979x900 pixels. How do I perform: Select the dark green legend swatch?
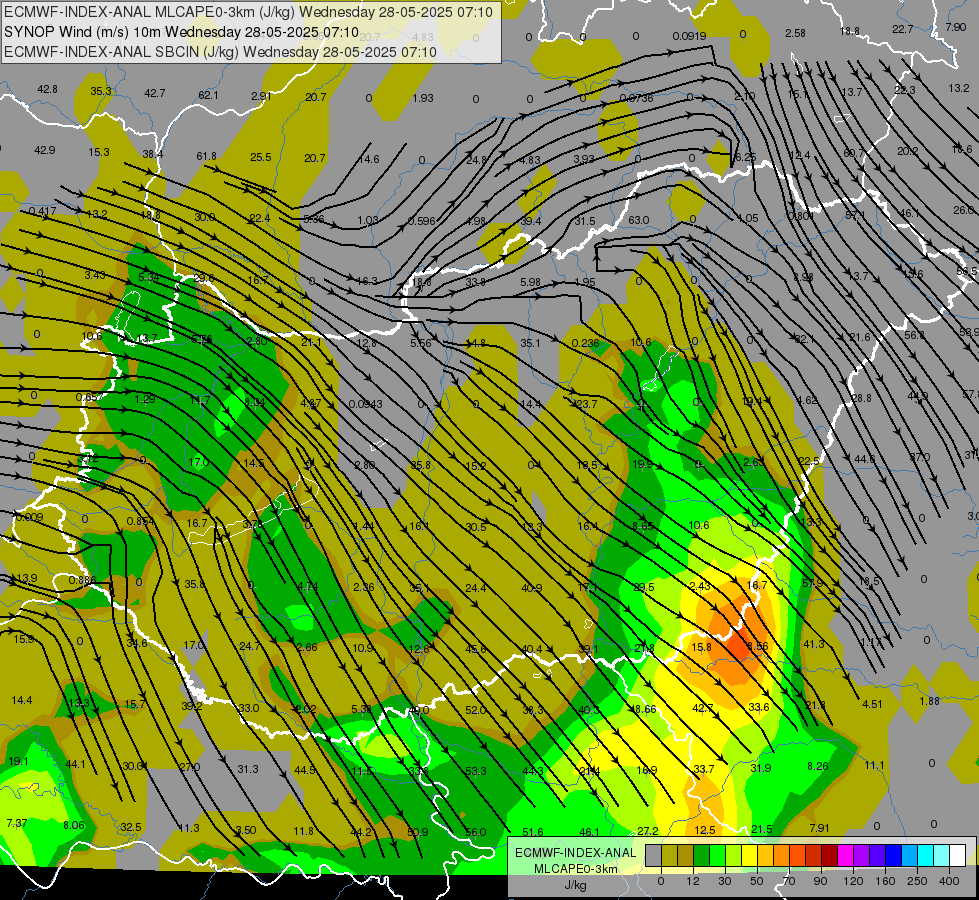tap(701, 855)
